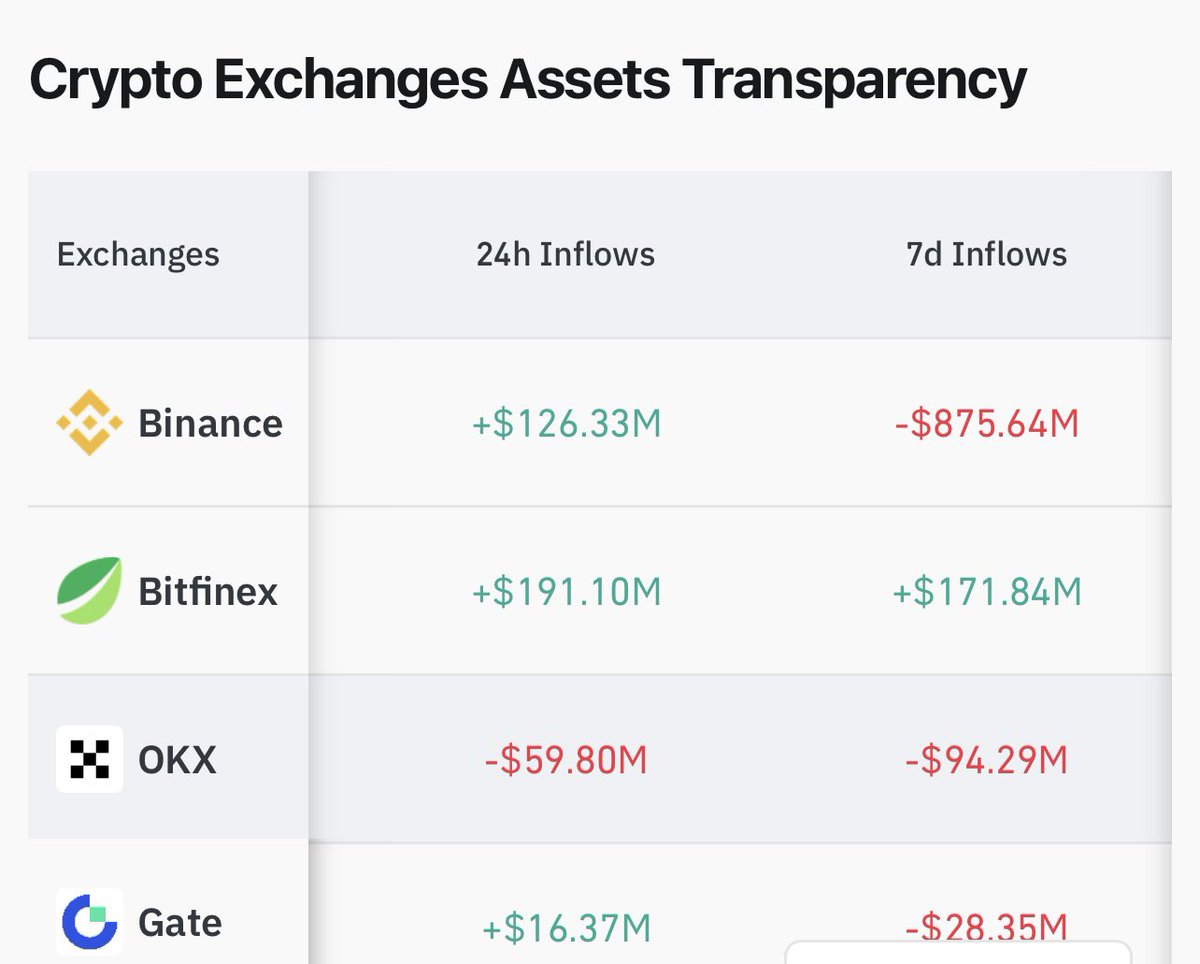Image resolution: width=1200 pixels, height=964 pixels.
Task: Click OKX 24h inflow -$59.80M value
Action: pyautogui.click(x=566, y=761)
